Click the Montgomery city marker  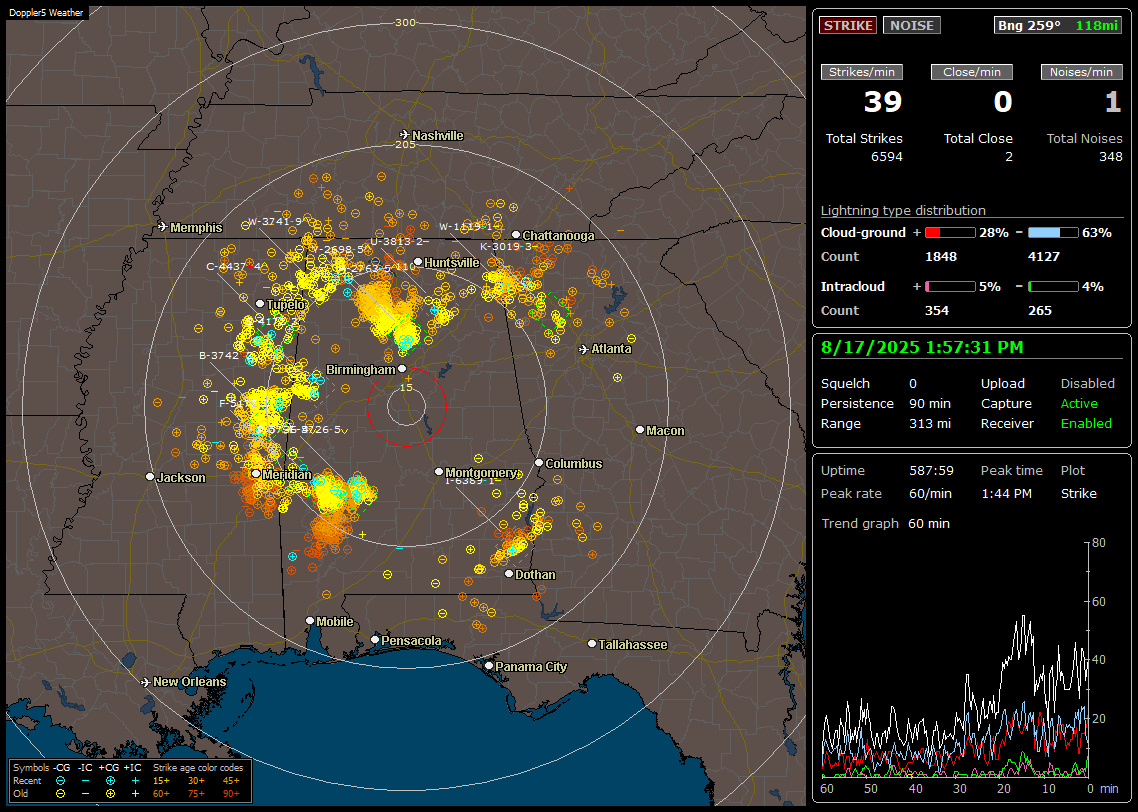[439, 472]
